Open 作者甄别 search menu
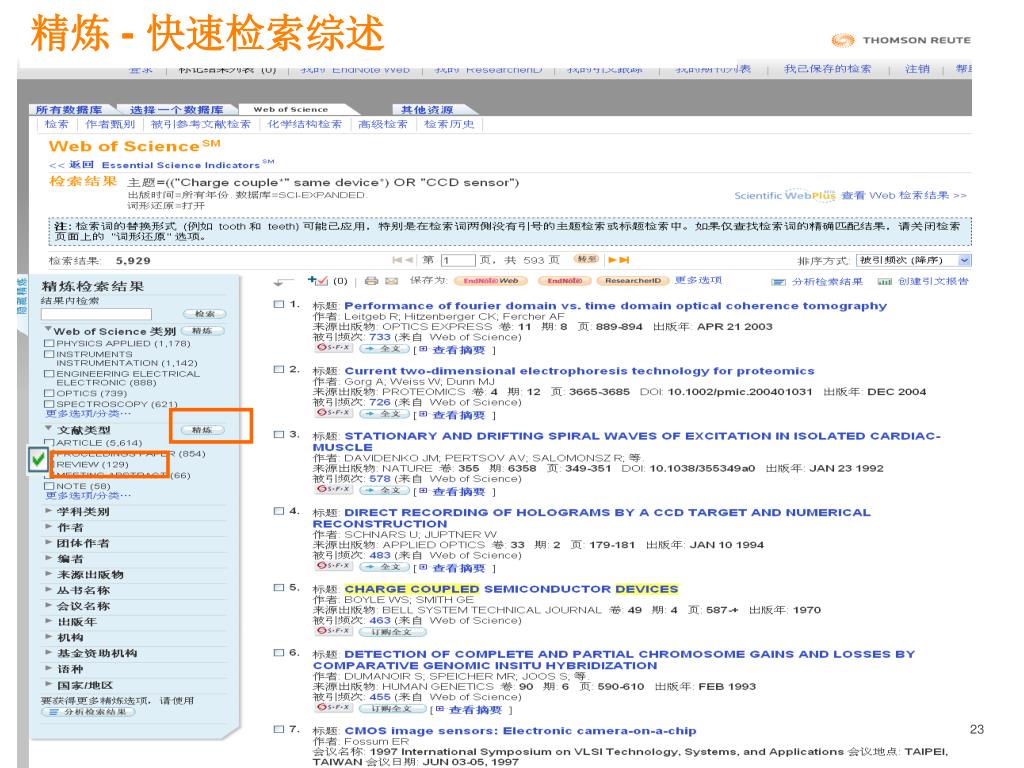1024x768 pixels. [110, 124]
